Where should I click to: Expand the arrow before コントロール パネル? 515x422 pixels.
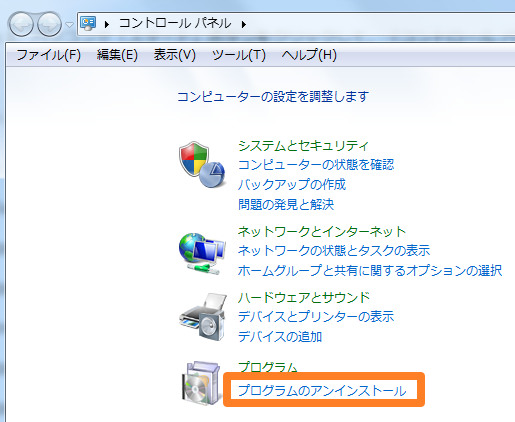[x=107, y=24]
